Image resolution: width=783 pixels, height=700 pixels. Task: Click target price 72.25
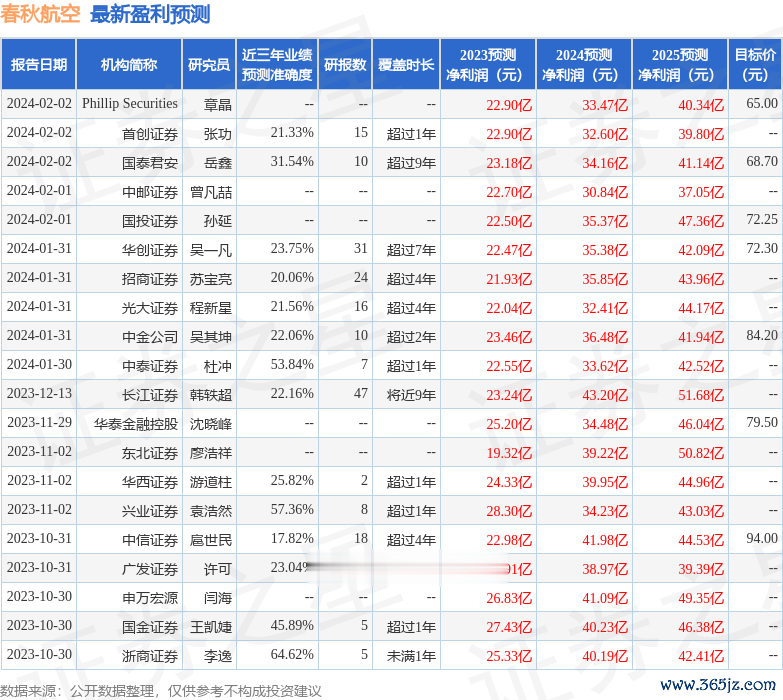[x=762, y=219]
